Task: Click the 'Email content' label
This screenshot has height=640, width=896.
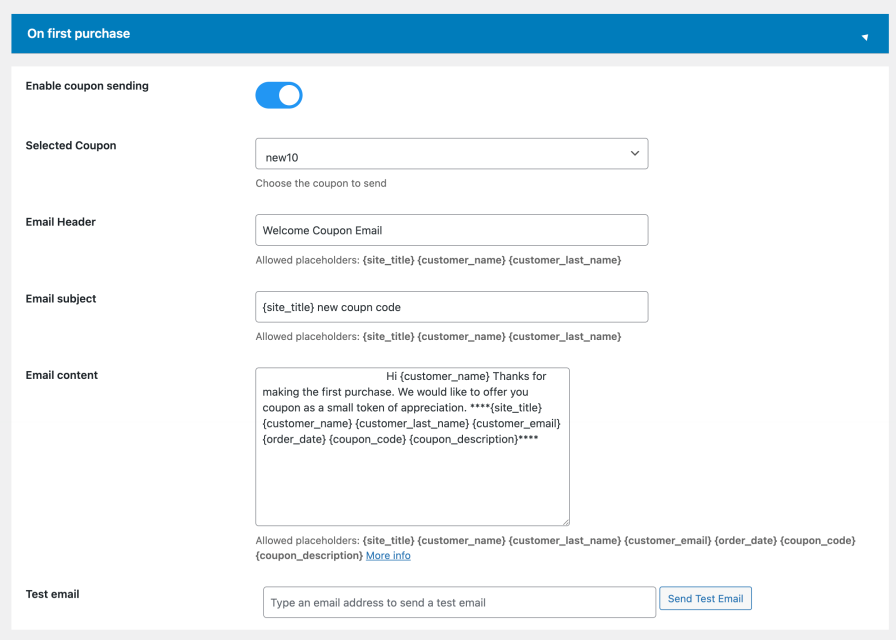Action: [62, 375]
